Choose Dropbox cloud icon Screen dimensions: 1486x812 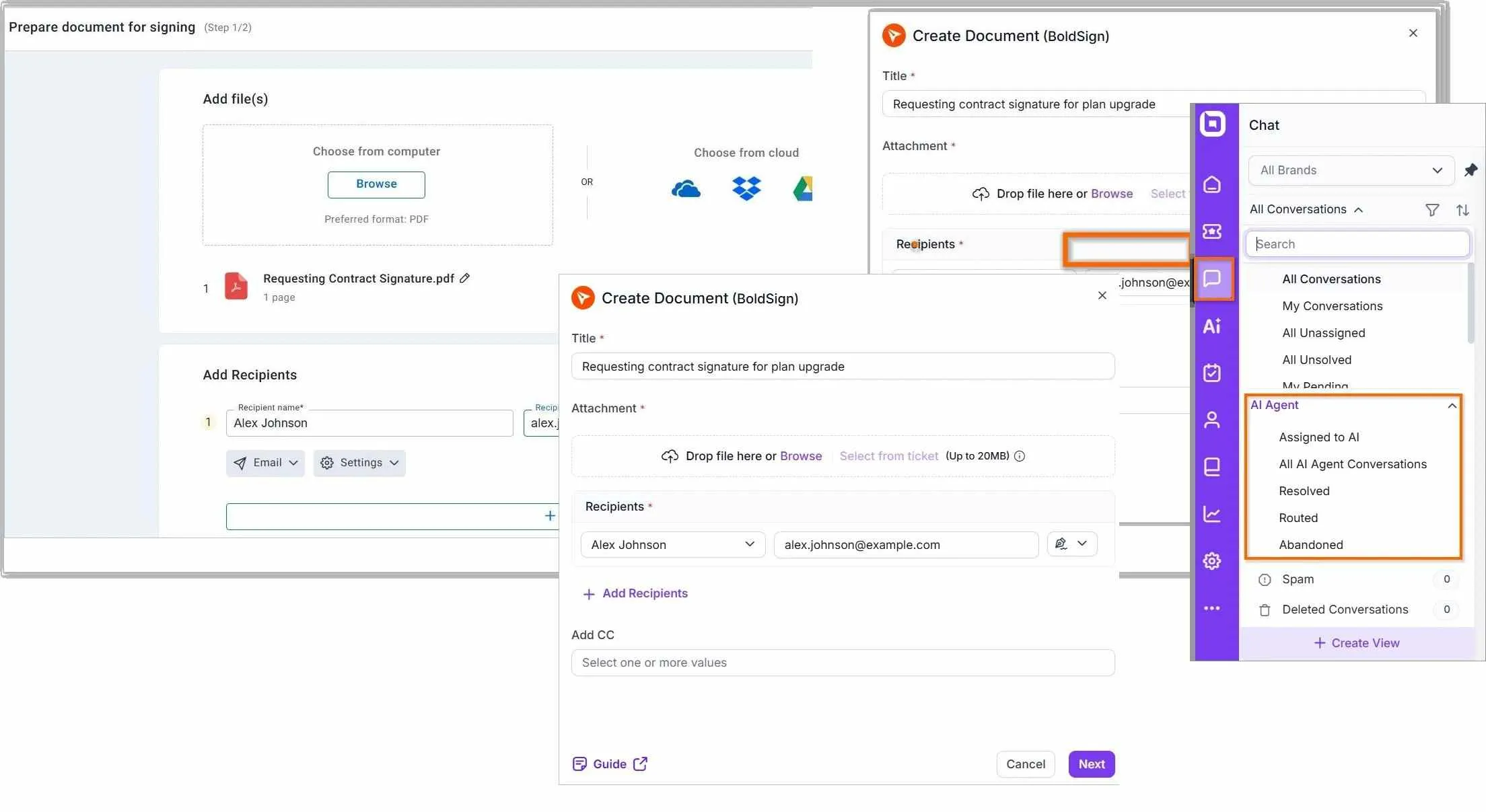(746, 188)
